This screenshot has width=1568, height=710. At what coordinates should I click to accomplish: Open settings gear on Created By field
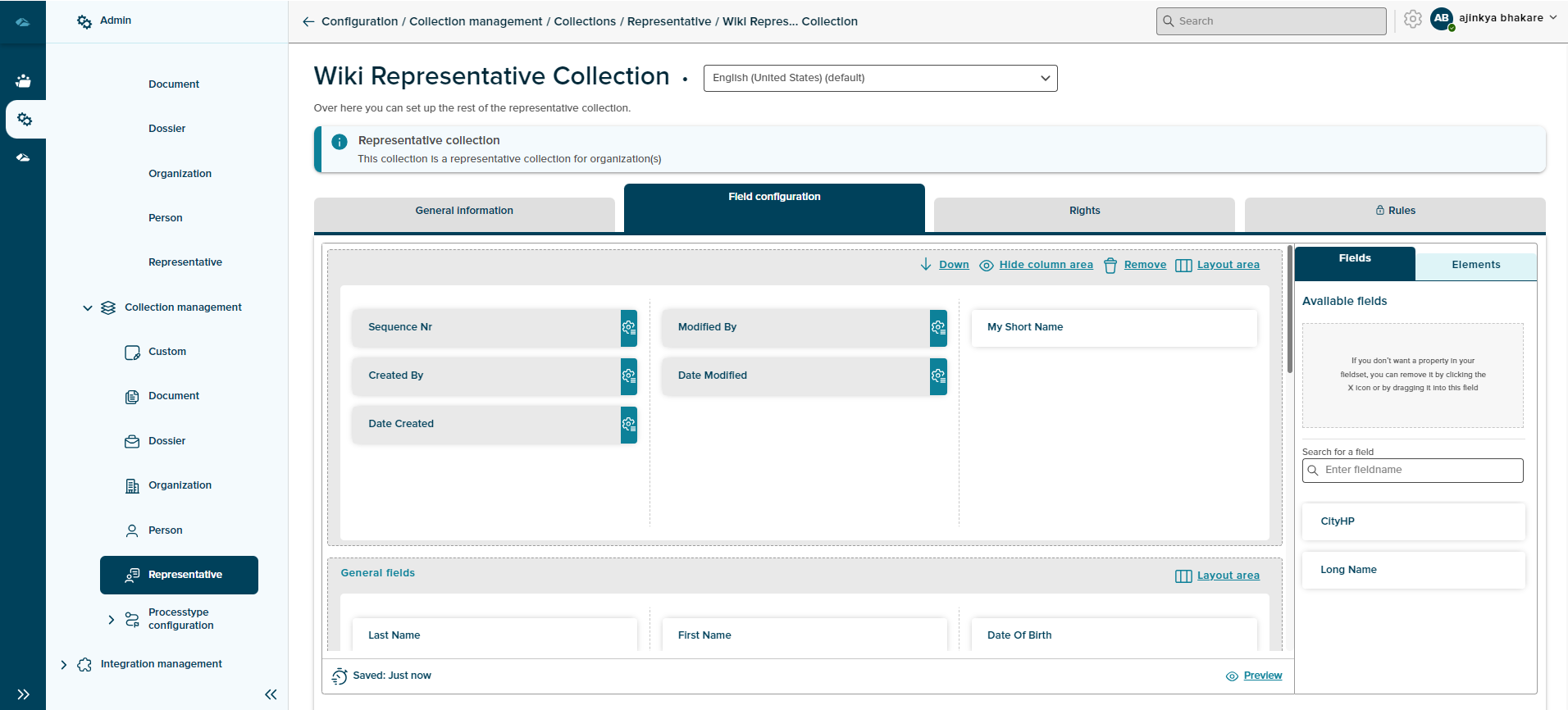pos(629,375)
